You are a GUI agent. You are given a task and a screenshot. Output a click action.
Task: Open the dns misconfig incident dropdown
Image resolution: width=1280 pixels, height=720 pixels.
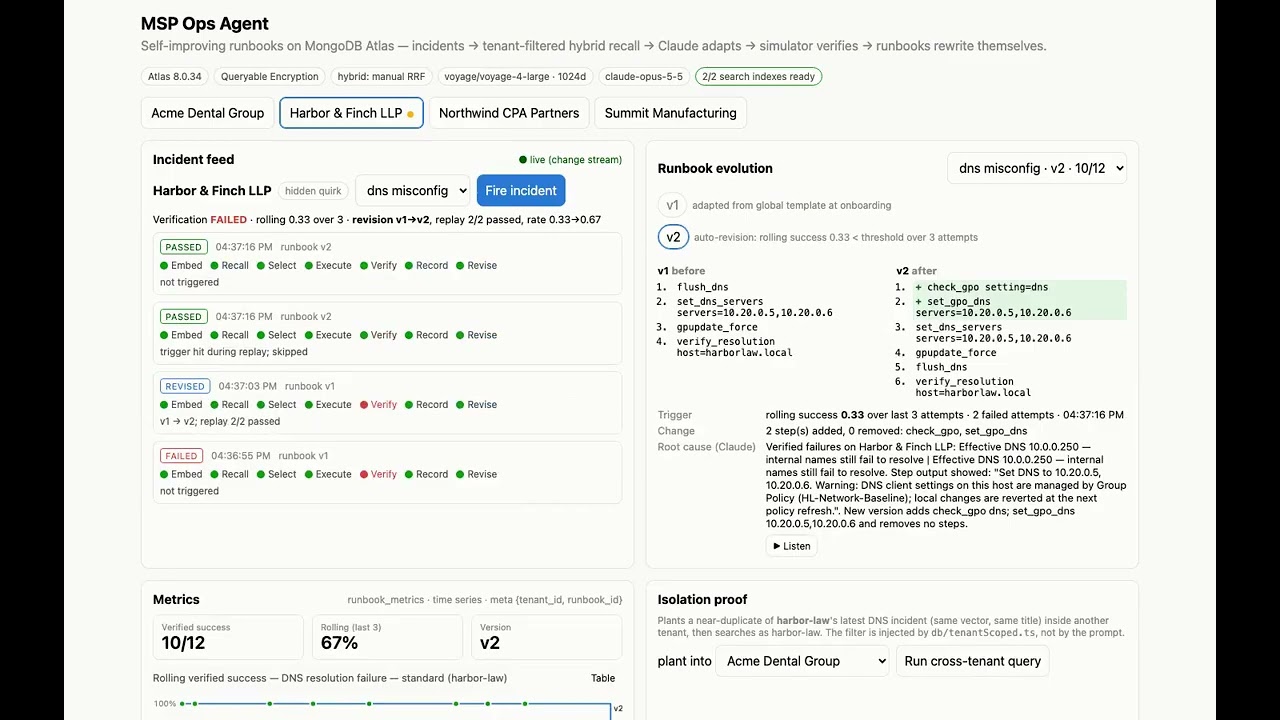(x=412, y=191)
